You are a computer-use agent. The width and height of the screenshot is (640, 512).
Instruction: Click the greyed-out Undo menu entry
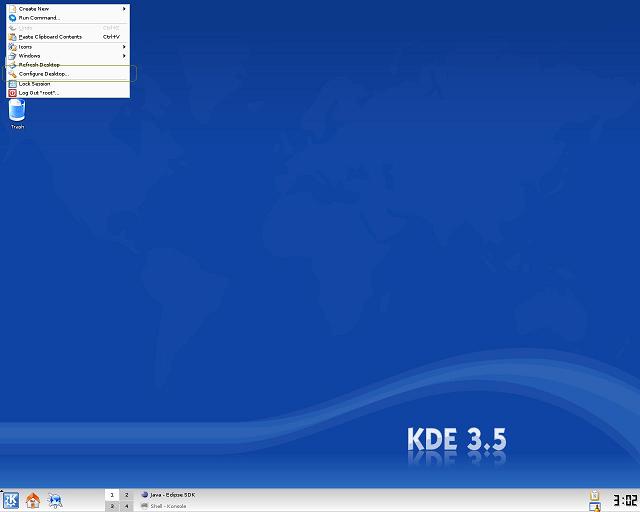pyautogui.click(x=68, y=28)
